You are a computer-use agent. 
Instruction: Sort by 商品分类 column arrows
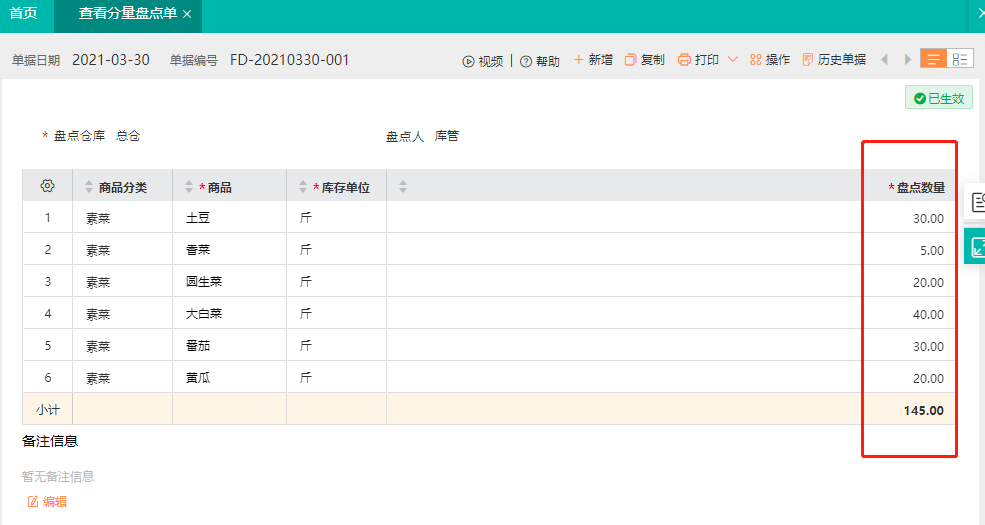pos(89,187)
